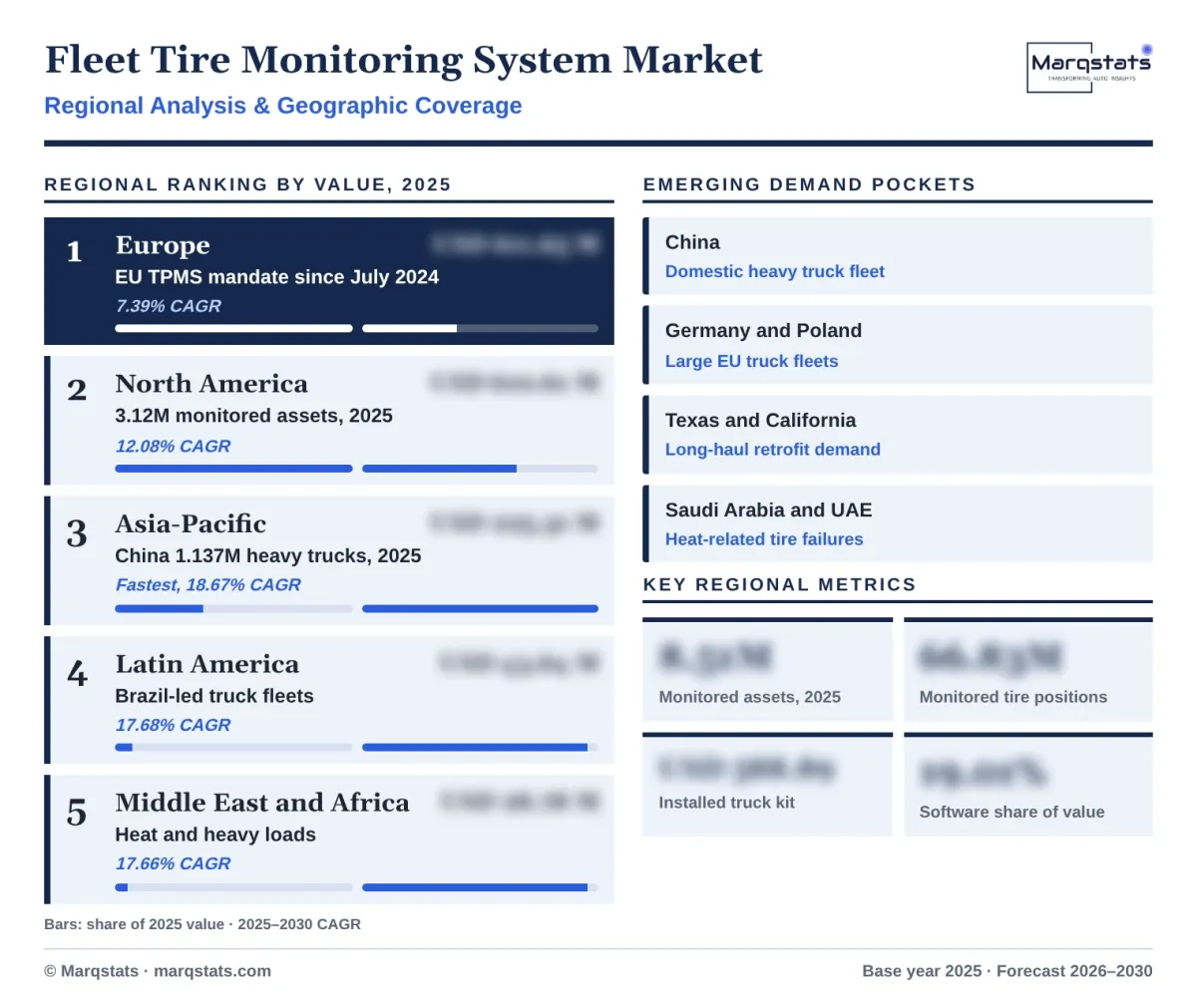Click Domestic heavy truck fleet text
The image size is (1197, 1008).
[775, 271]
